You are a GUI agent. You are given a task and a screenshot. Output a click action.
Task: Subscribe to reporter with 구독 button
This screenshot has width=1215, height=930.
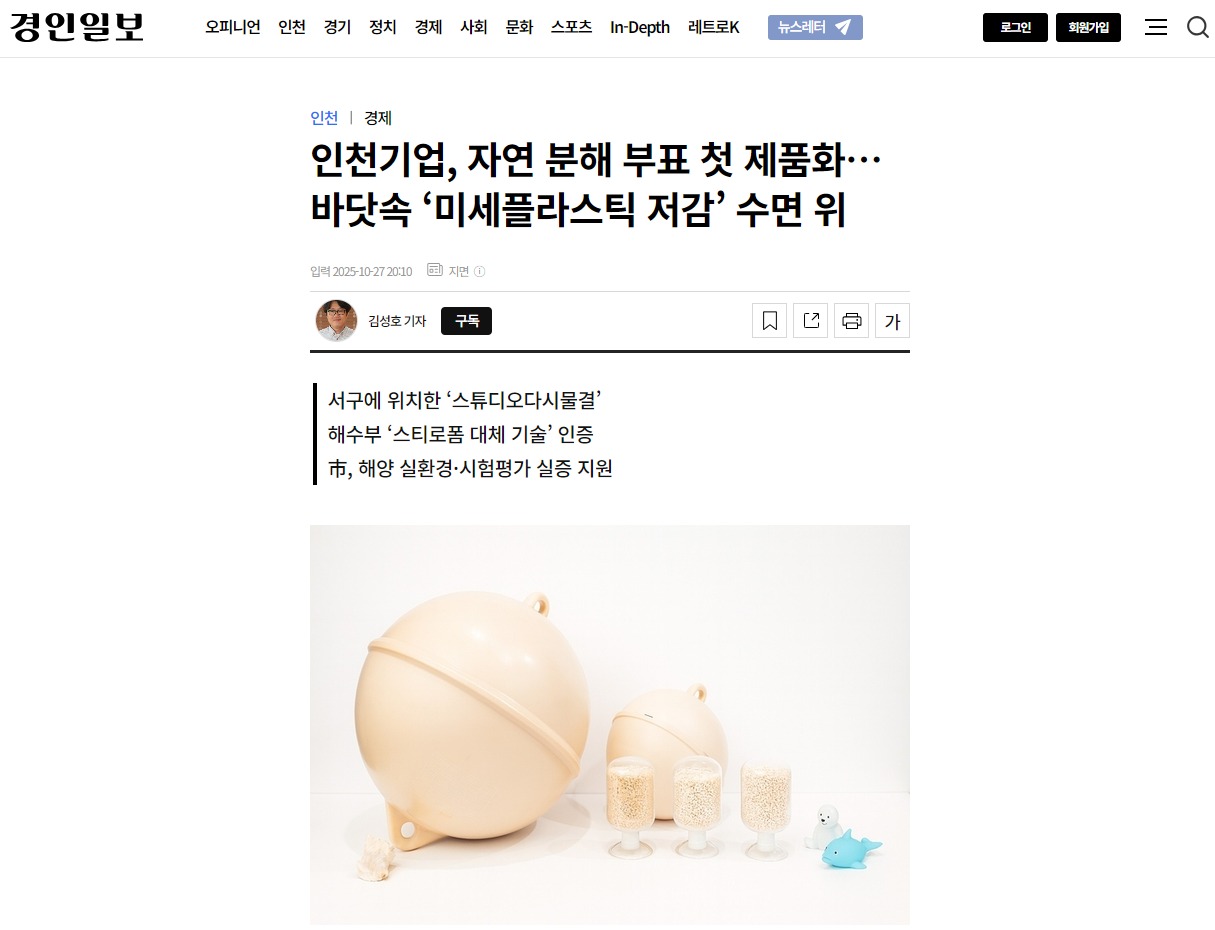click(466, 320)
